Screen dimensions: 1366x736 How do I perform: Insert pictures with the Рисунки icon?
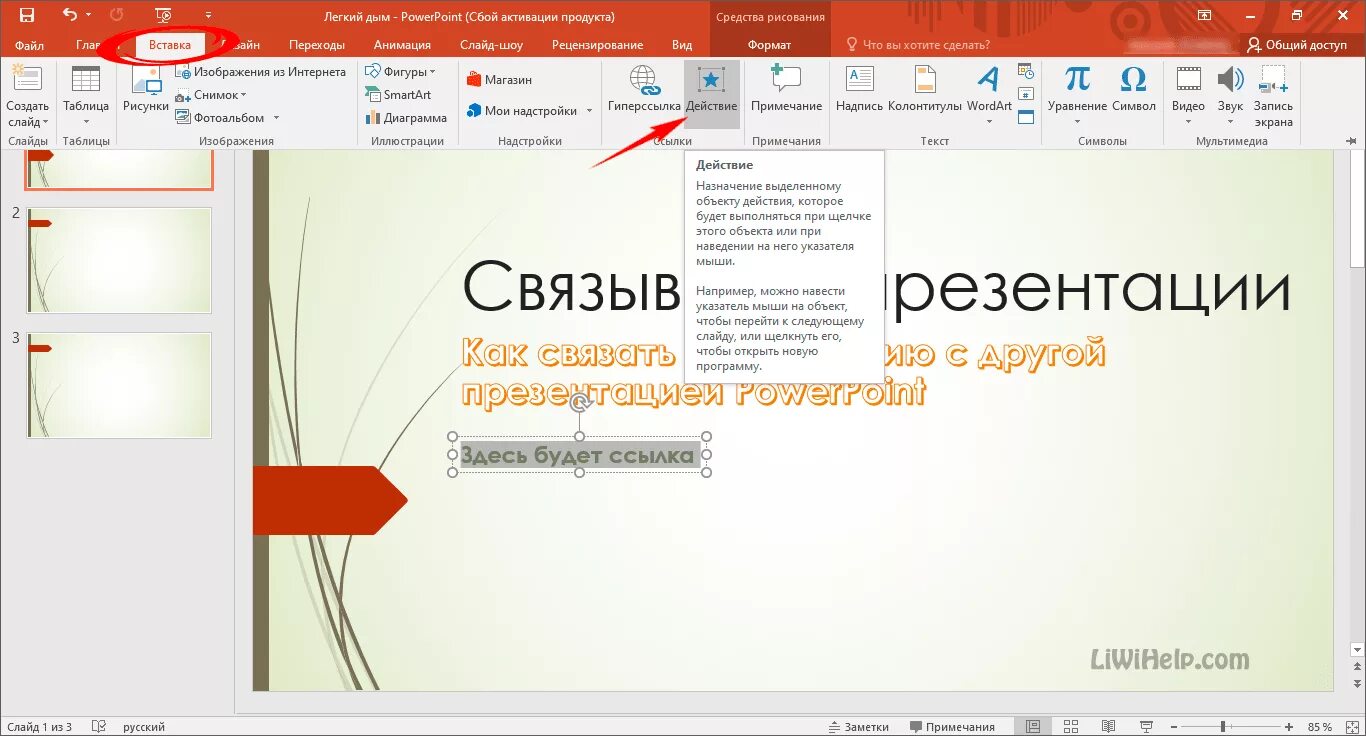(146, 88)
